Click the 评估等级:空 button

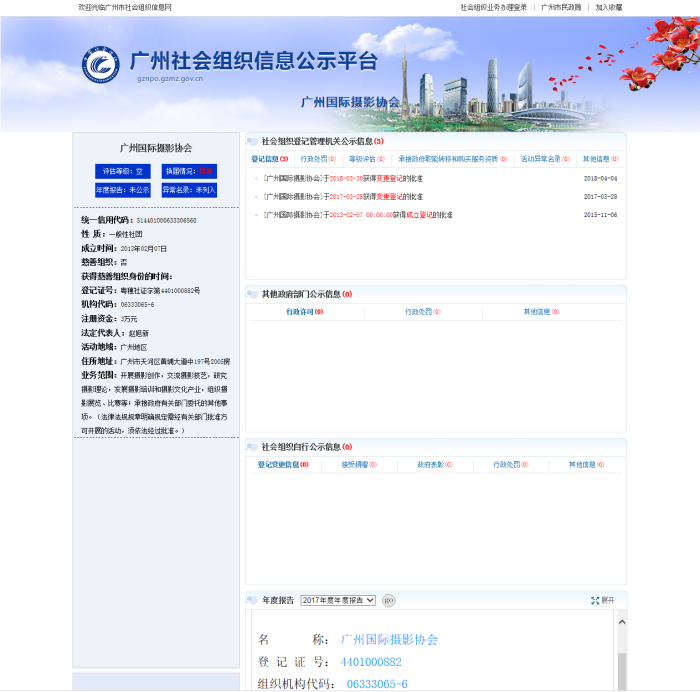123,171
